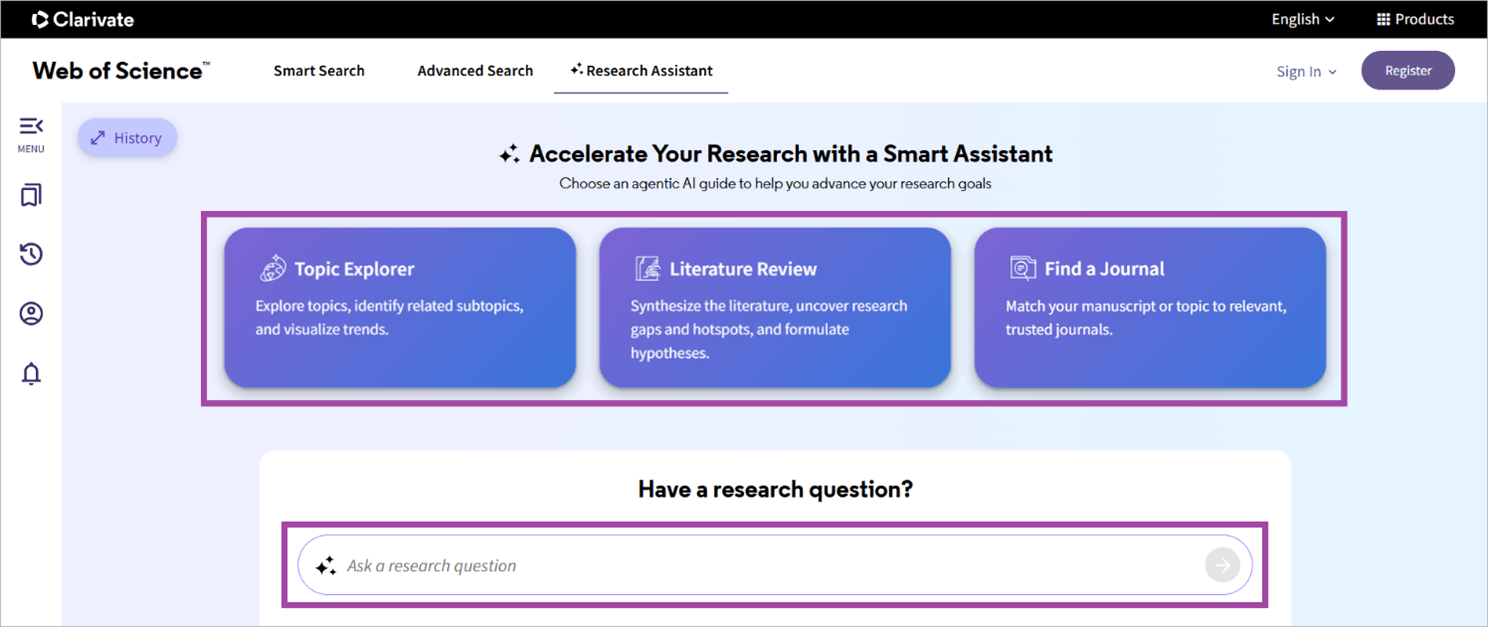The width and height of the screenshot is (1488, 627).
Task: Open the Sign In dropdown
Action: pos(1306,71)
